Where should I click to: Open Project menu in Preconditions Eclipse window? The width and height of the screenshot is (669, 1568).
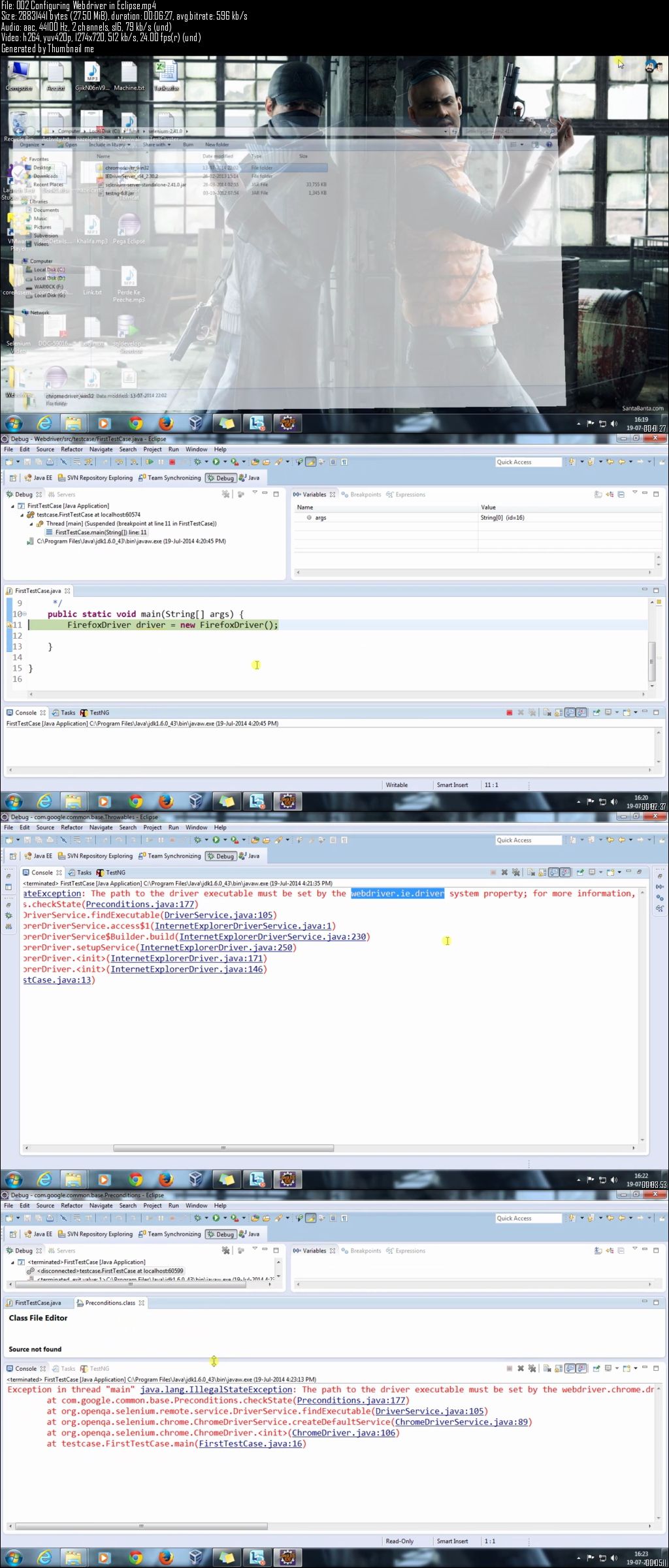tap(152, 1206)
